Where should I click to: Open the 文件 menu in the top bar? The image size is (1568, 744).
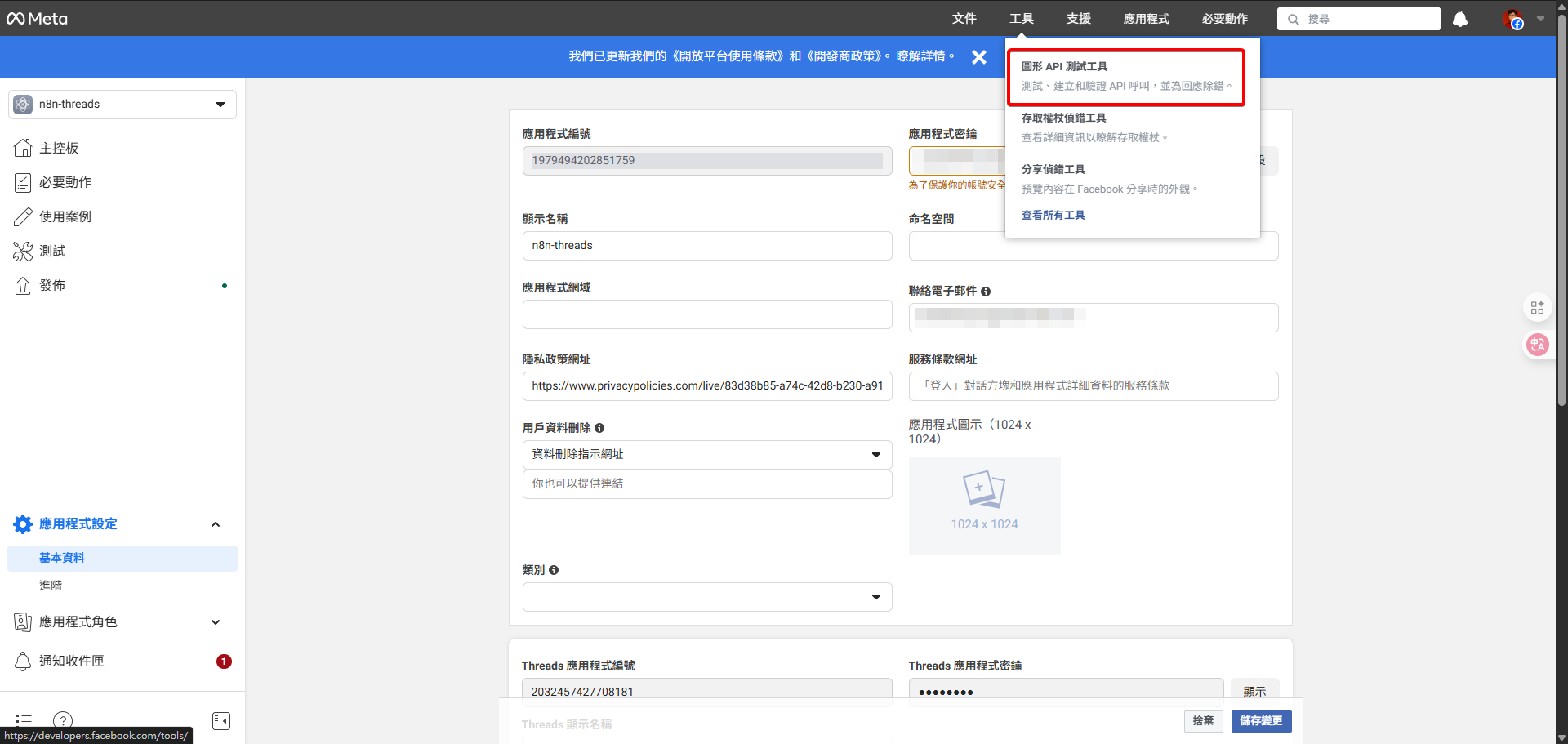[x=964, y=18]
